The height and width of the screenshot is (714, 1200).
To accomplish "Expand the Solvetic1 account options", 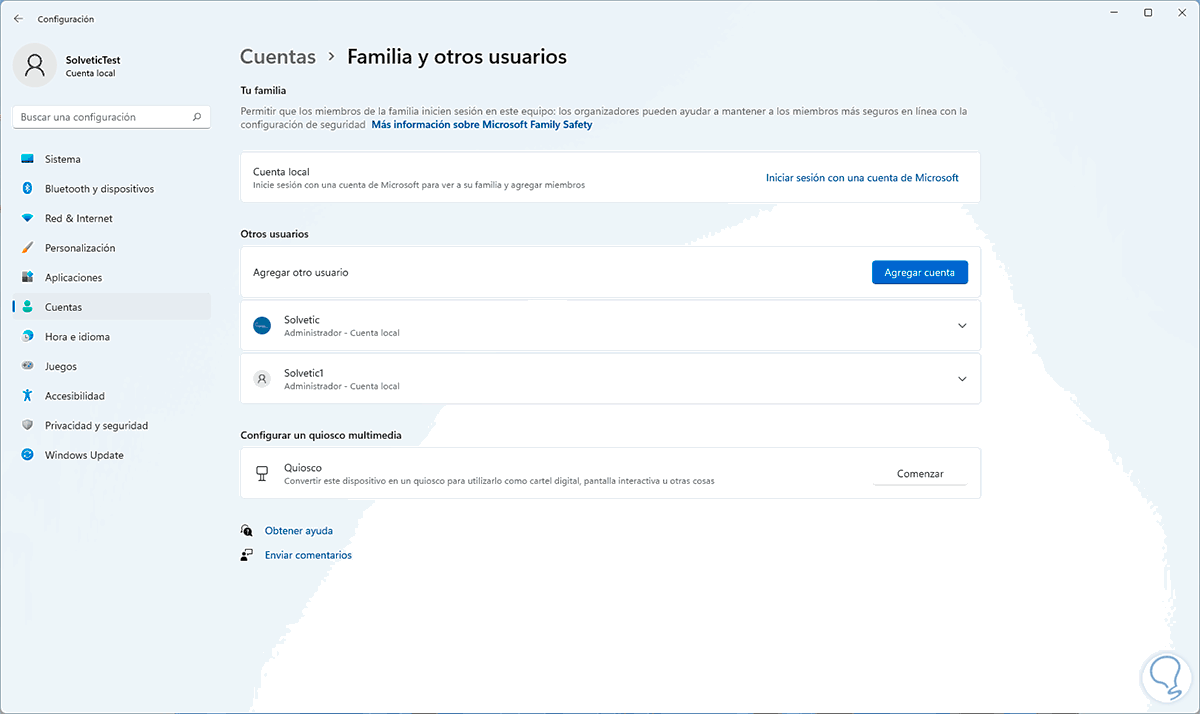I will point(962,379).
